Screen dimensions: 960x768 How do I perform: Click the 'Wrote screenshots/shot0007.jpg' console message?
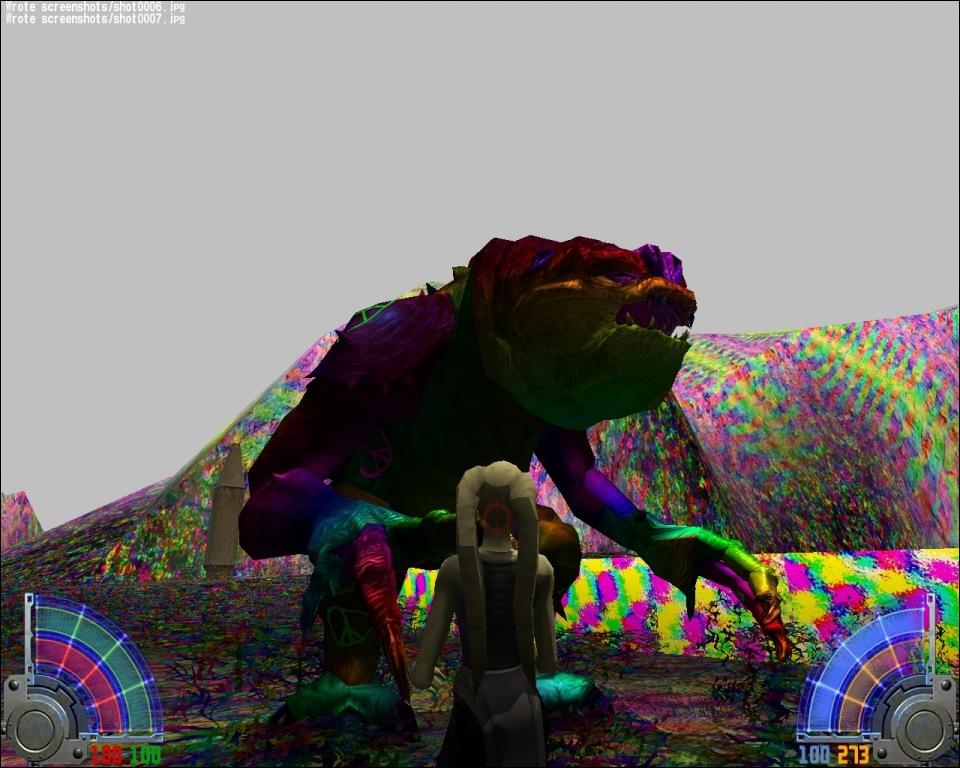(95, 18)
